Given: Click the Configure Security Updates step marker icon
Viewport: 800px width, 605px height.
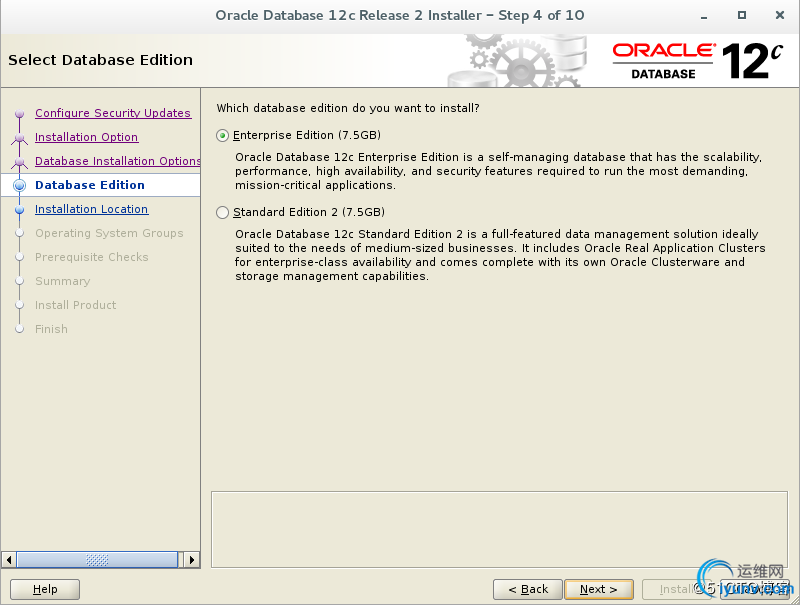Looking at the screenshot, I should click(19, 113).
